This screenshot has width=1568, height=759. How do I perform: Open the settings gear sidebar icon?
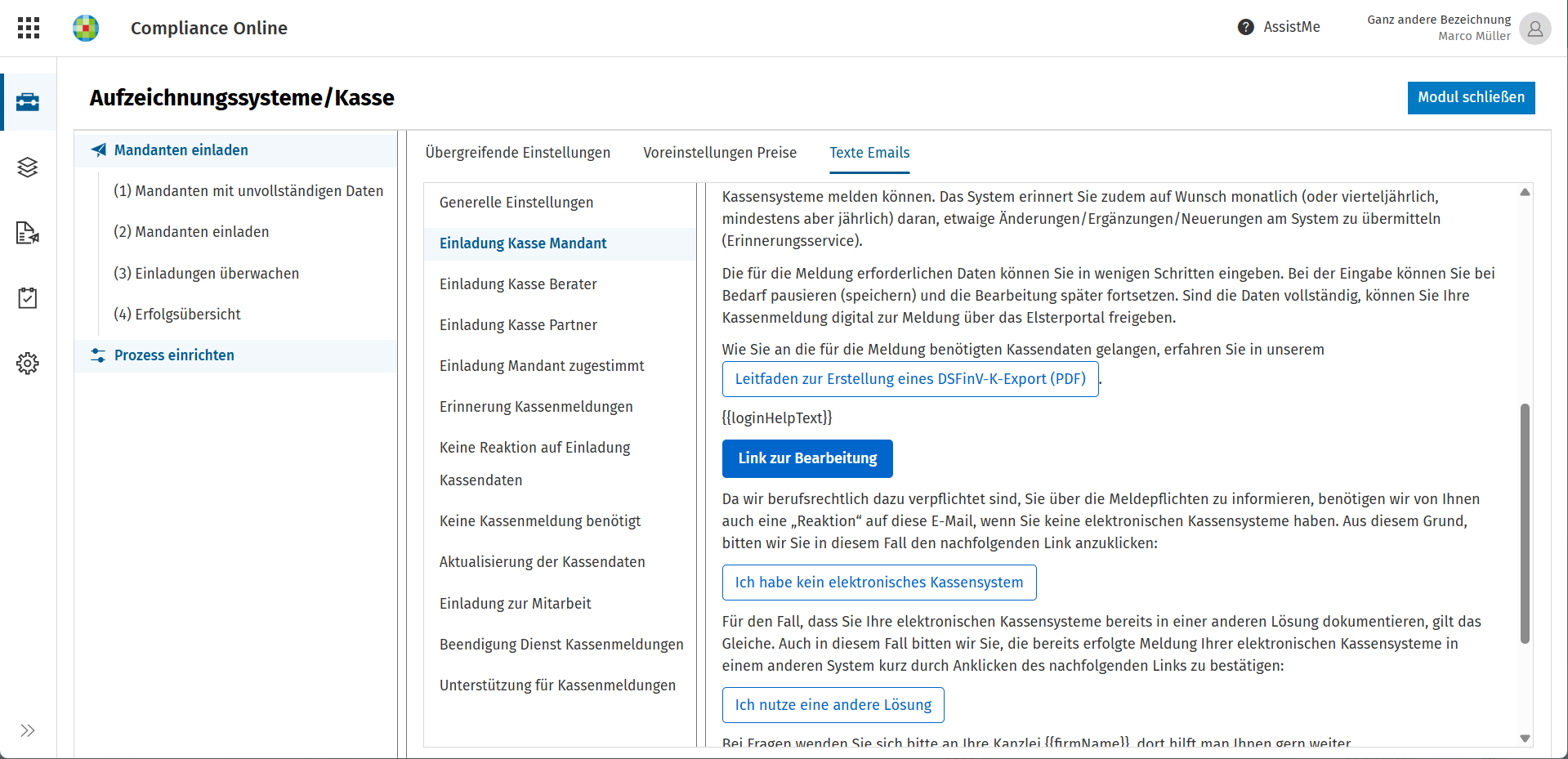click(28, 364)
